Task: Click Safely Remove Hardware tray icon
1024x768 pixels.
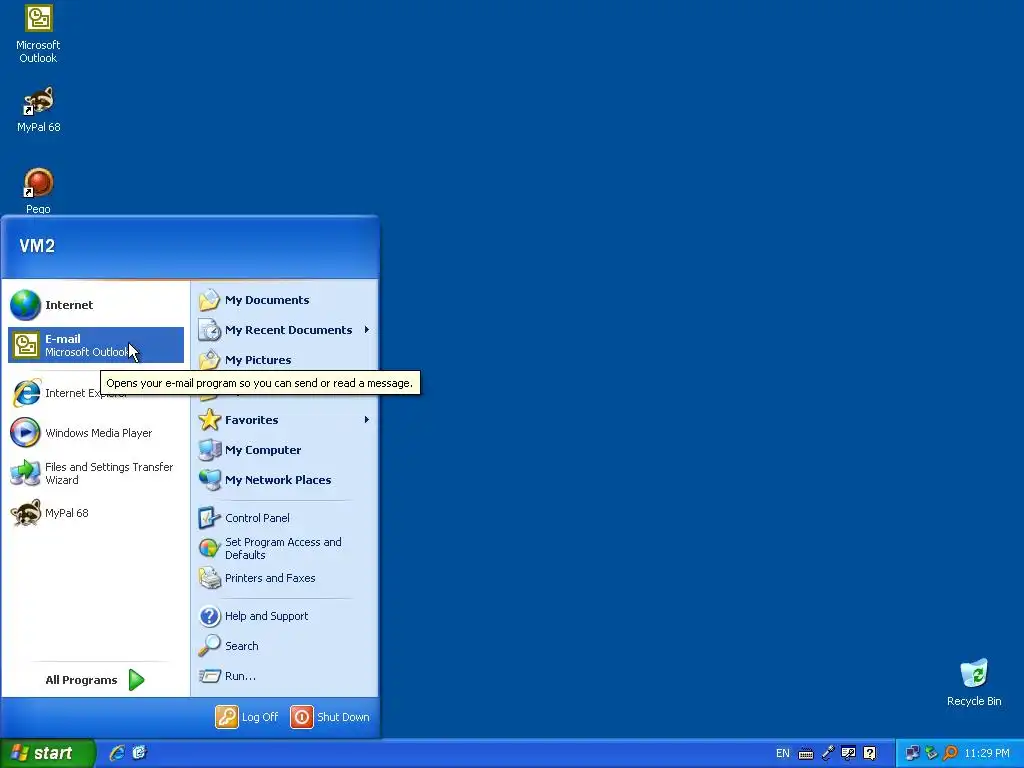Action: point(931,754)
